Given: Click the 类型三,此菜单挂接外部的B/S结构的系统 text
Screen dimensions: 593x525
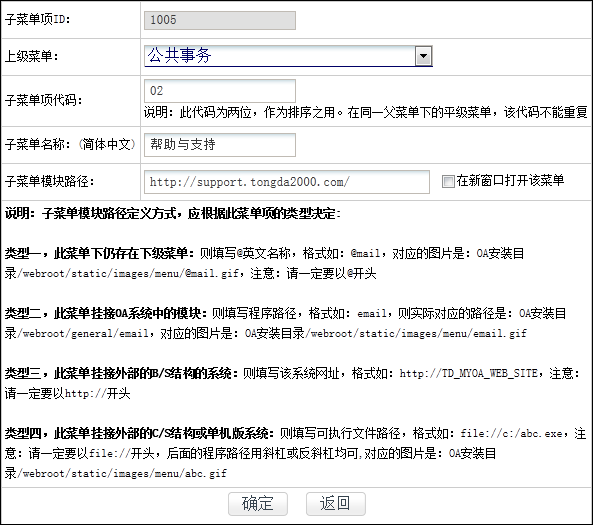Looking at the screenshot, I should pos(122,373).
